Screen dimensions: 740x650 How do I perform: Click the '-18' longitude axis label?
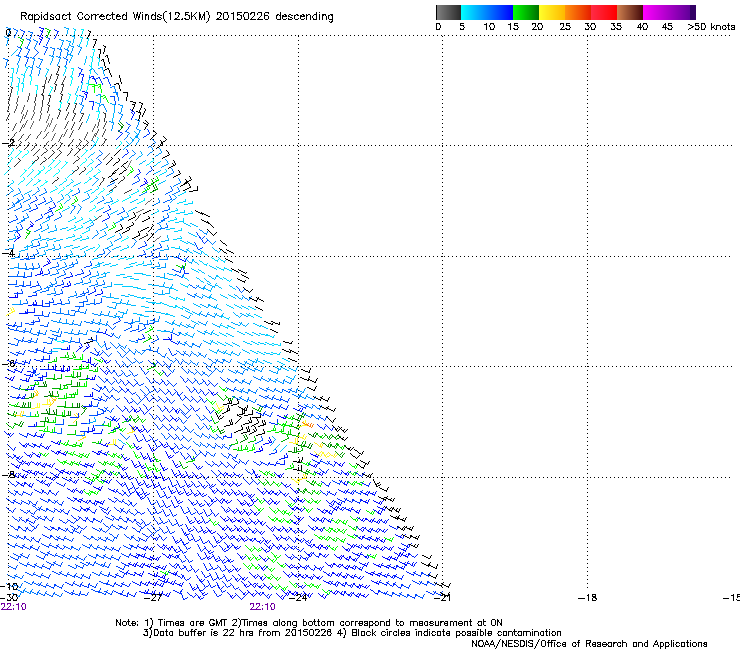click(x=588, y=598)
